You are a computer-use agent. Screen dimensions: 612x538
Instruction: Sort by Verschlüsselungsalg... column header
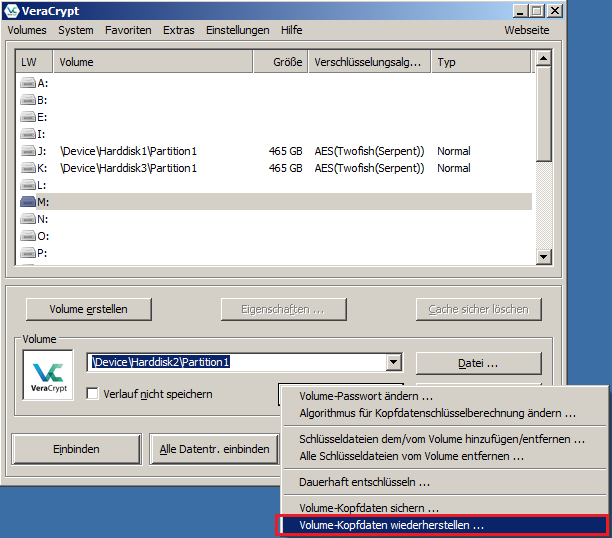pos(370,62)
